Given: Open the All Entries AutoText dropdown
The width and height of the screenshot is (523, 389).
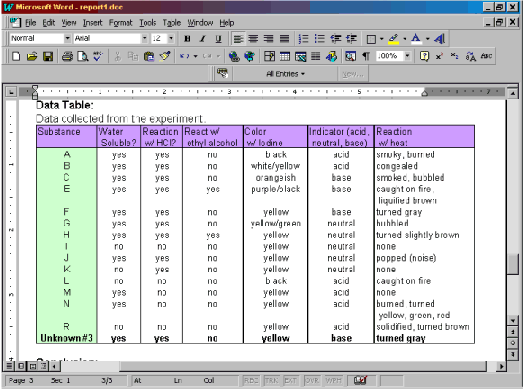Looking at the screenshot, I should coord(285,74).
